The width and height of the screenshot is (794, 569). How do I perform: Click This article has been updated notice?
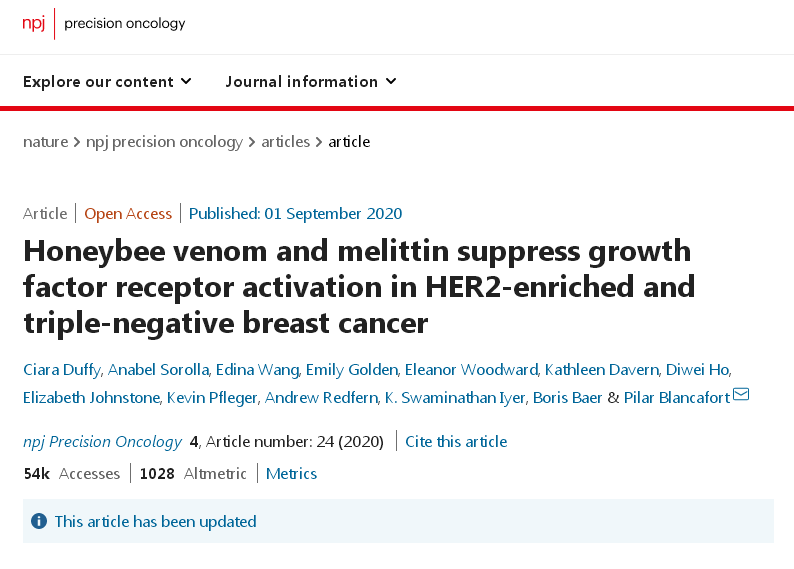155,521
